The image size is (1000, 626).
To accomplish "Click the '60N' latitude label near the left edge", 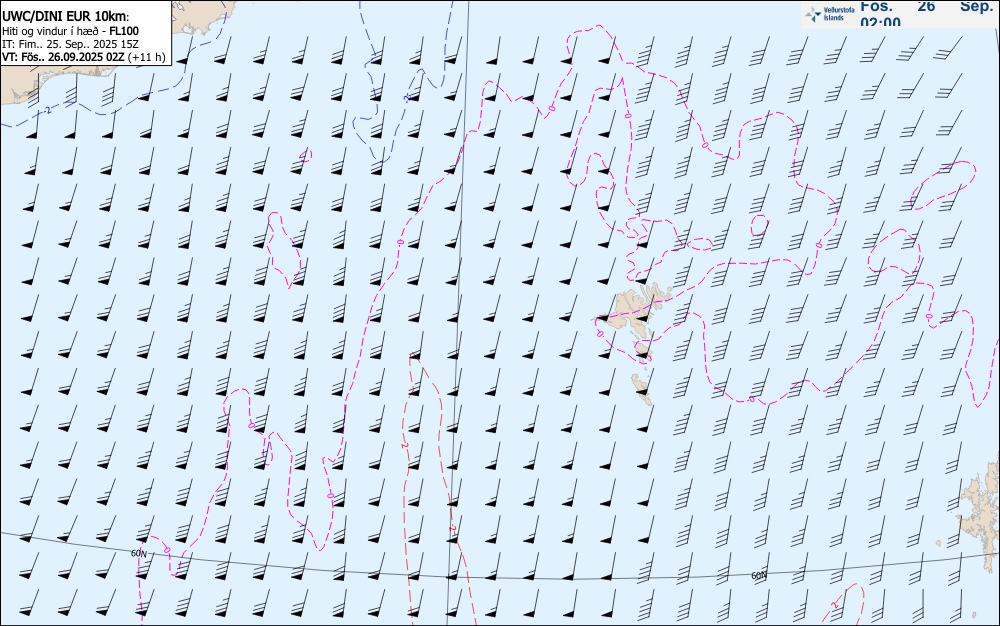I will 138,553.
